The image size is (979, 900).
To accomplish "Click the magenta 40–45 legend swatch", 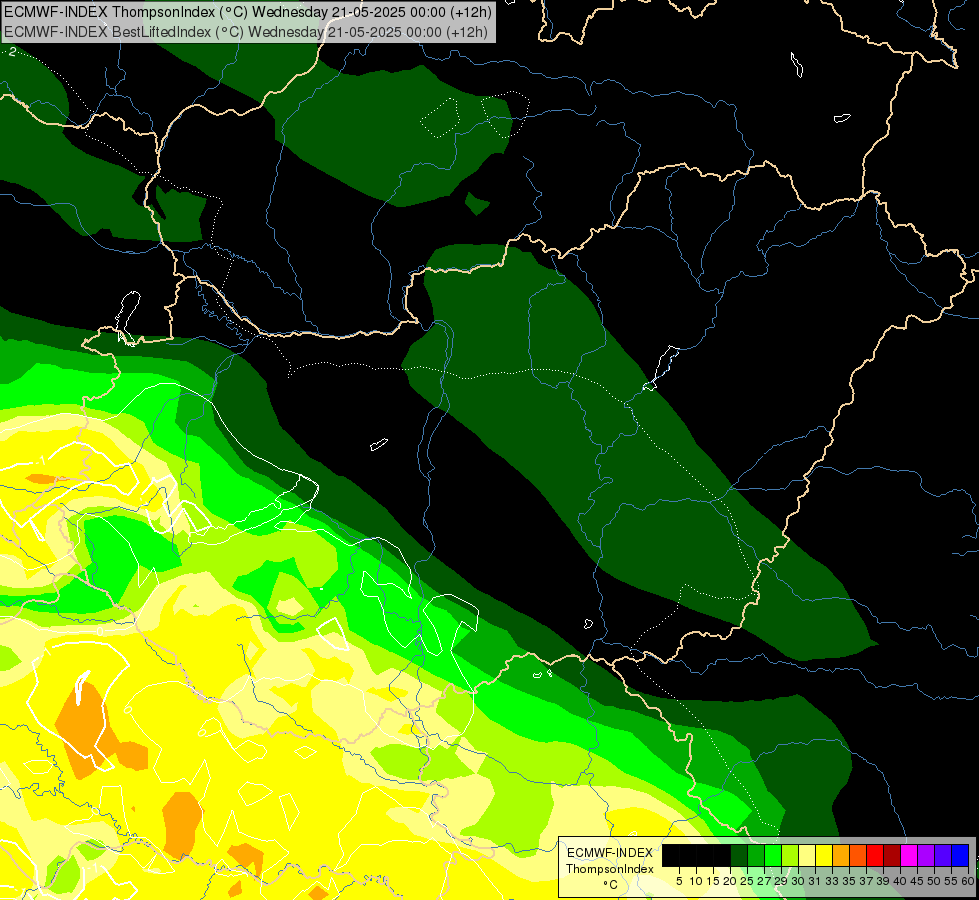I will [x=909, y=855].
